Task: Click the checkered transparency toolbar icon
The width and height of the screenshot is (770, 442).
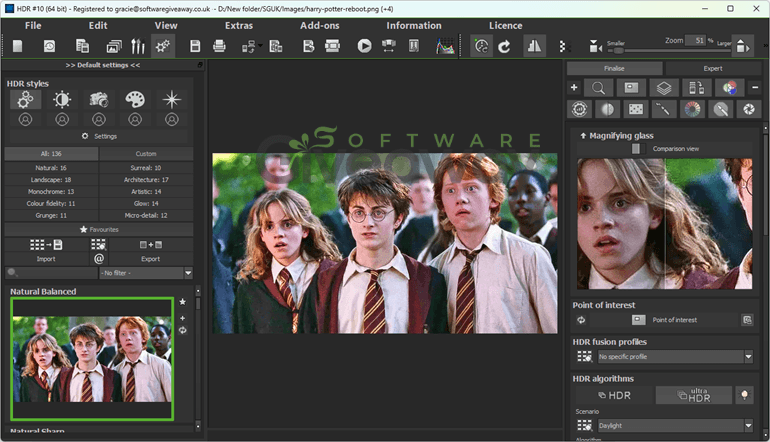Action: click(563, 46)
